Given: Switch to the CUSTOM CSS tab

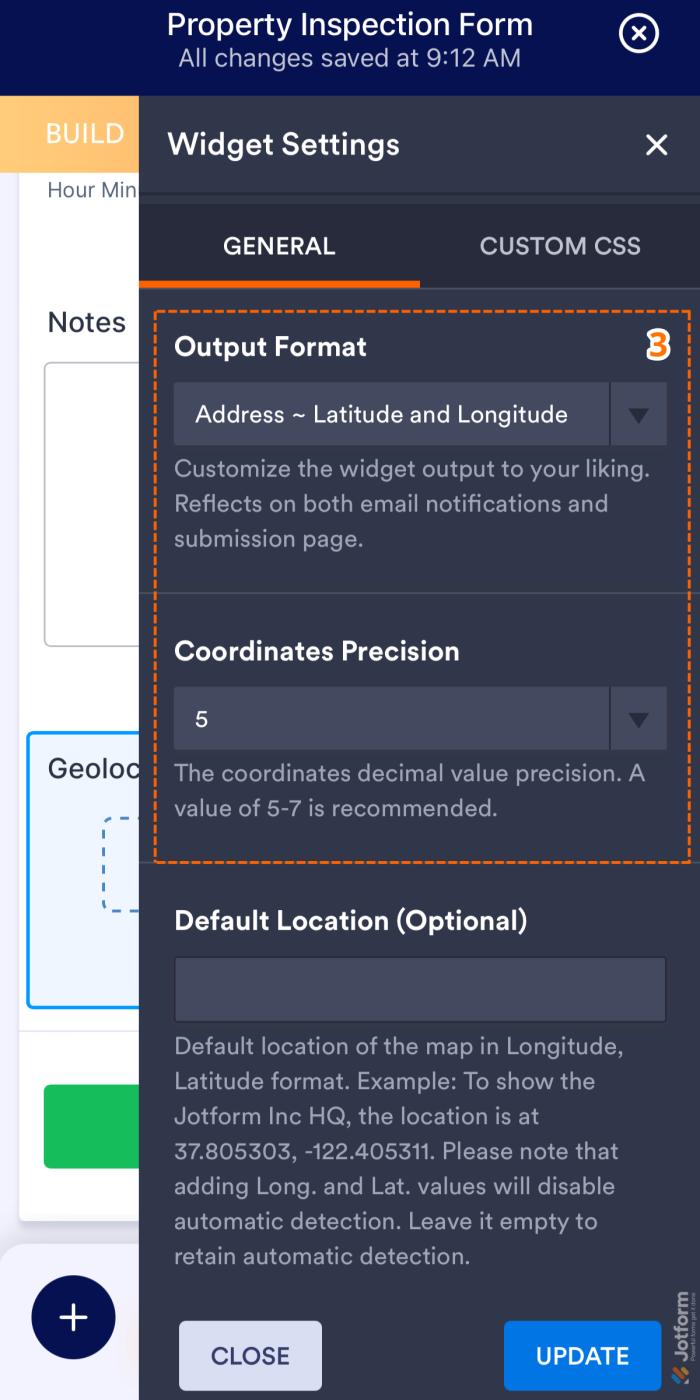Looking at the screenshot, I should click(x=560, y=246).
